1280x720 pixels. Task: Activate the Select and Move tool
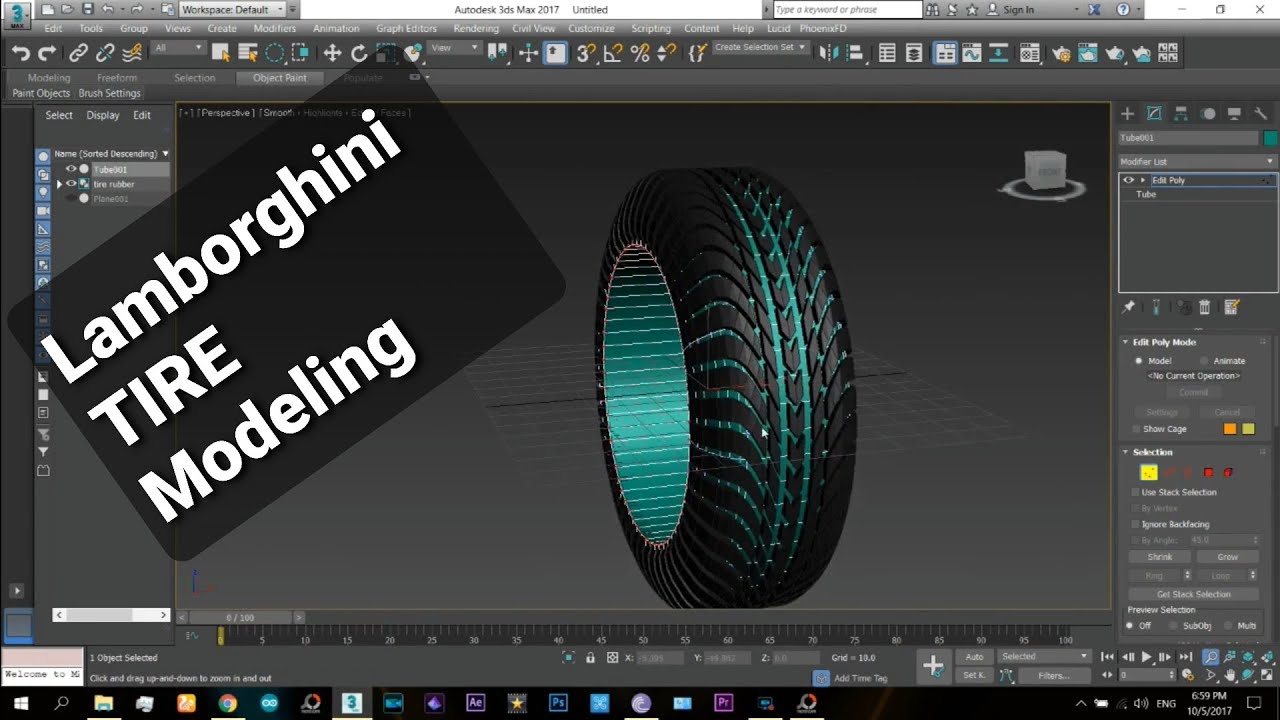point(333,53)
